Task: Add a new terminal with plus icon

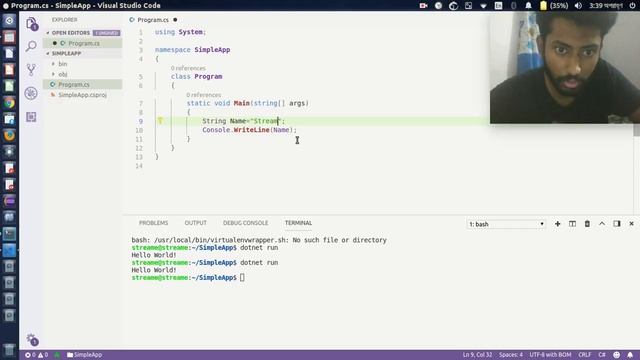Action: 557,224
